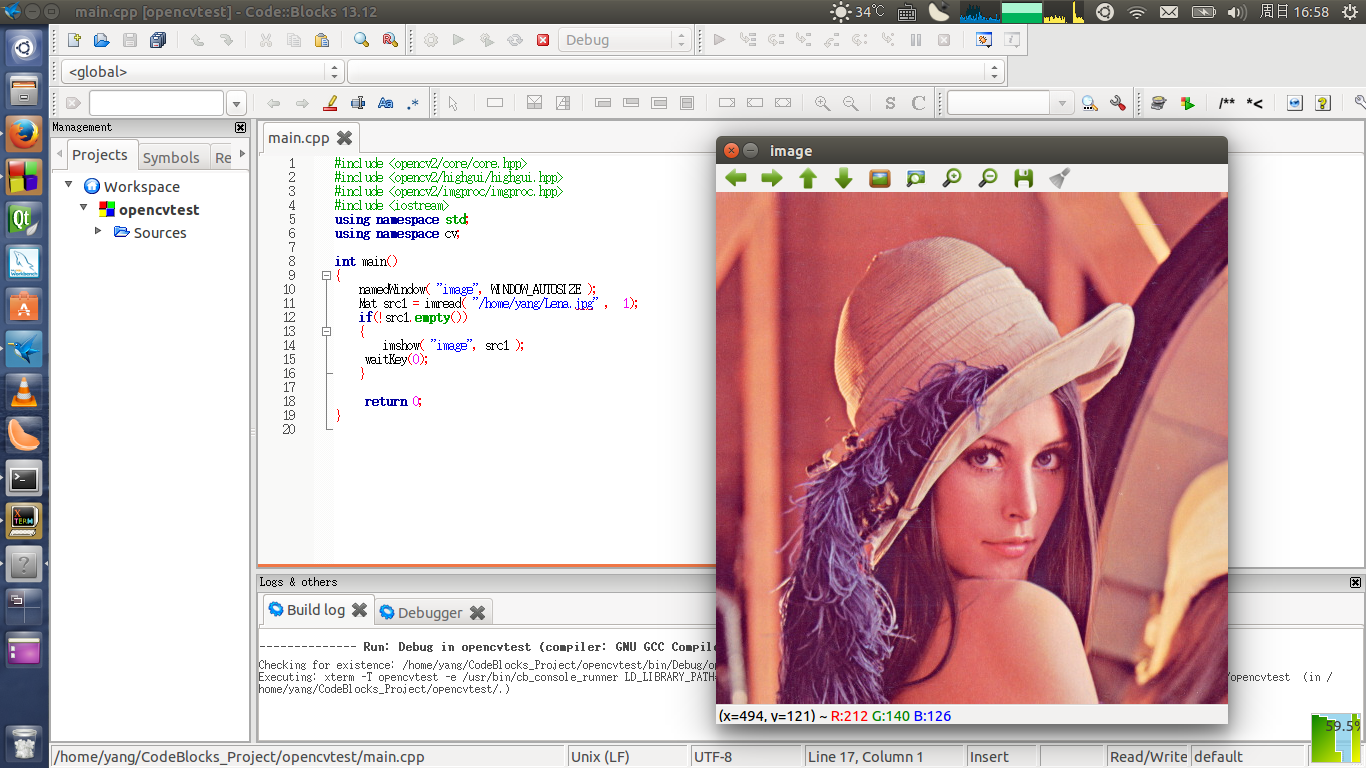Click the Lena image in the image window
The height and width of the screenshot is (768, 1366).
click(x=972, y=448)
